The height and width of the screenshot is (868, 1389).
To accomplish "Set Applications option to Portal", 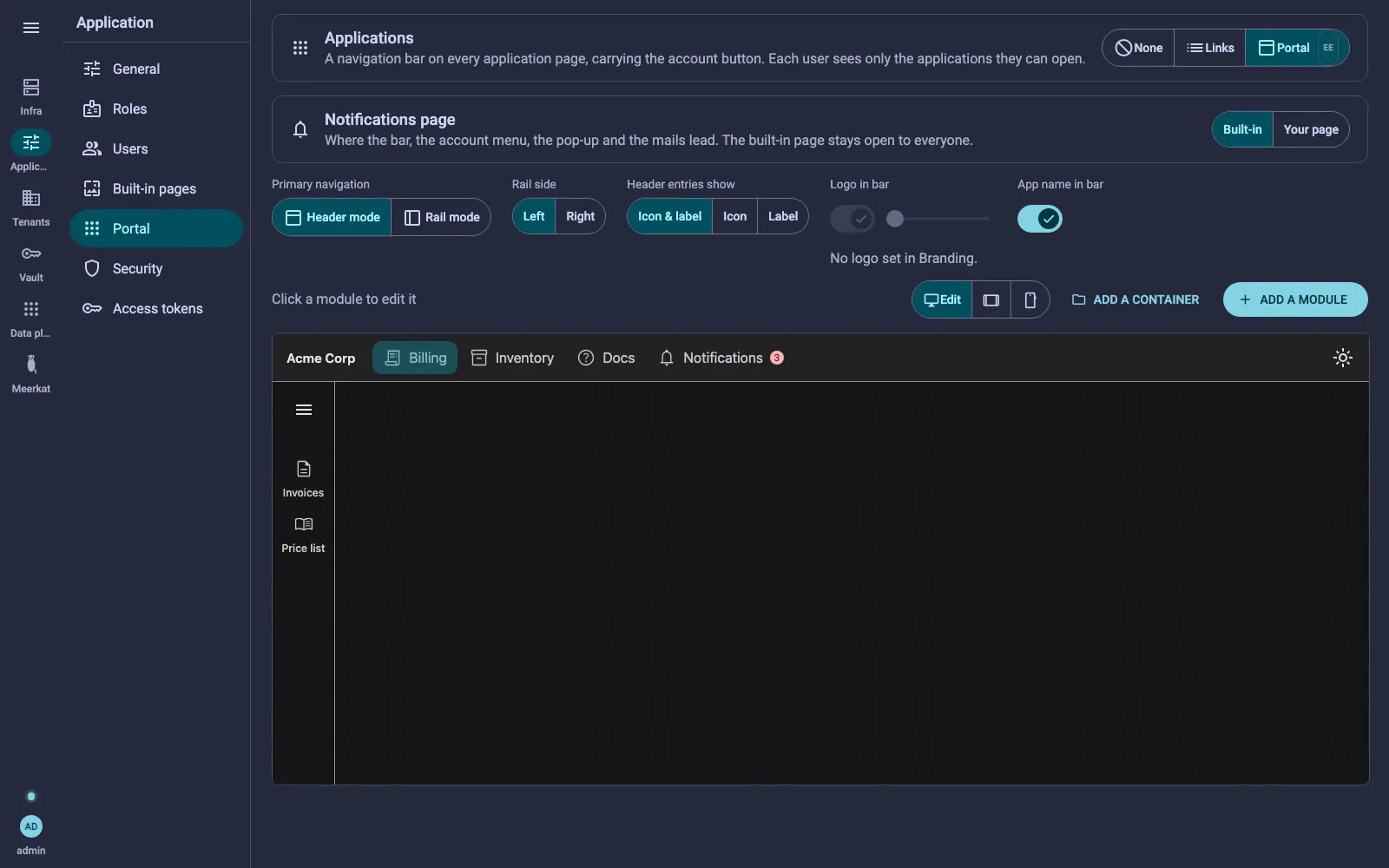I will tap(1297, 48).
